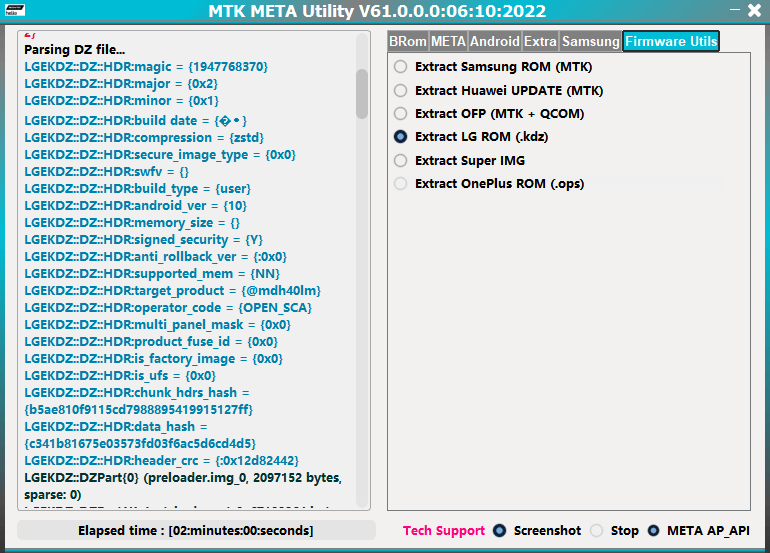770x553 pixels.
Task: Click the log panel scrollbar thumb
Action: coord(362,93)
